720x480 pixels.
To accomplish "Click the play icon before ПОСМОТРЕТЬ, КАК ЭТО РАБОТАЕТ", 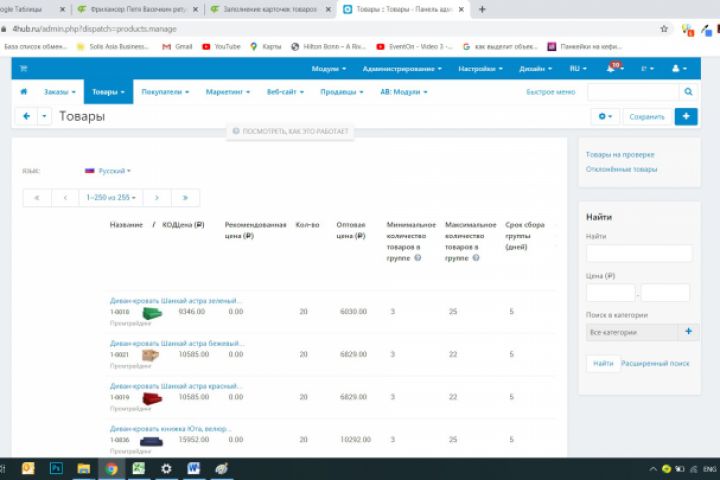I will pos(236,131).
